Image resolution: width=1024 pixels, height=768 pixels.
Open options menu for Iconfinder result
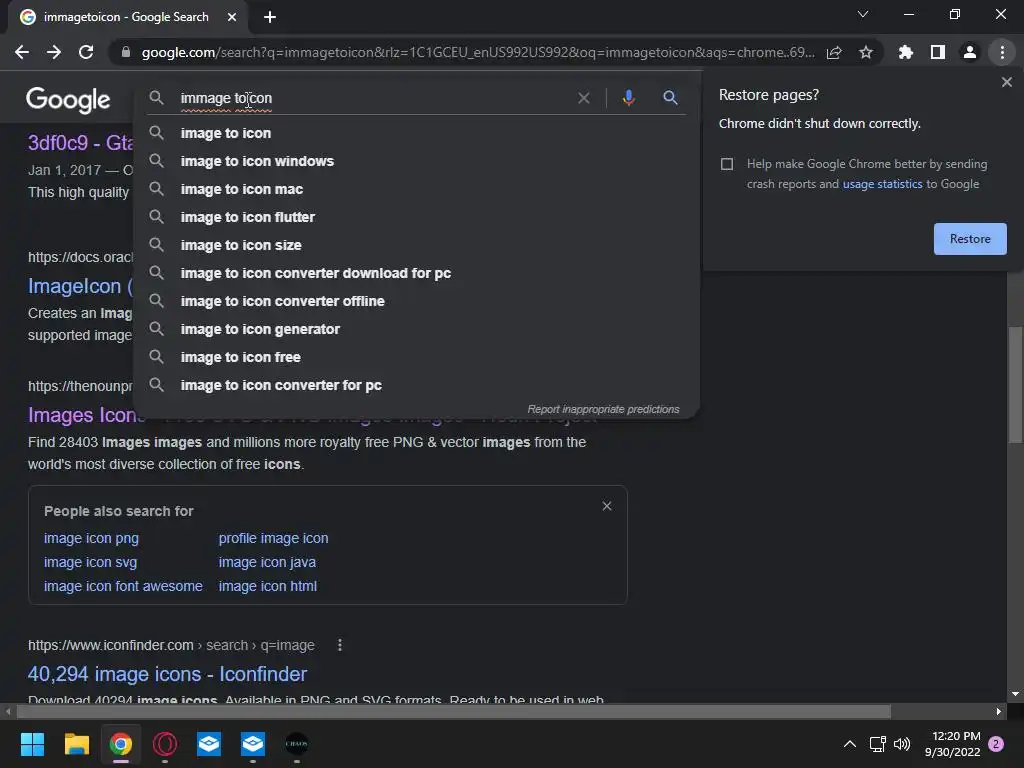point(340,645)
